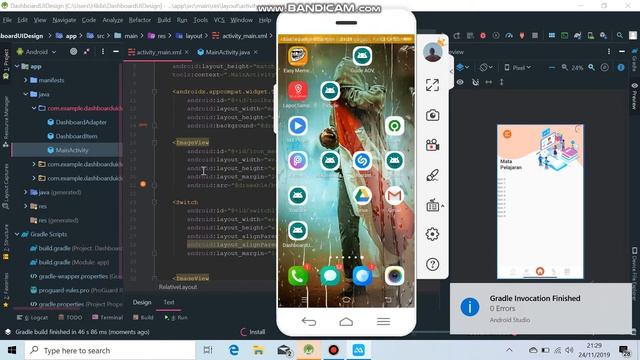Click the user avatar on the mirror toolbar
640x360 pixels.
click(432, 52)
